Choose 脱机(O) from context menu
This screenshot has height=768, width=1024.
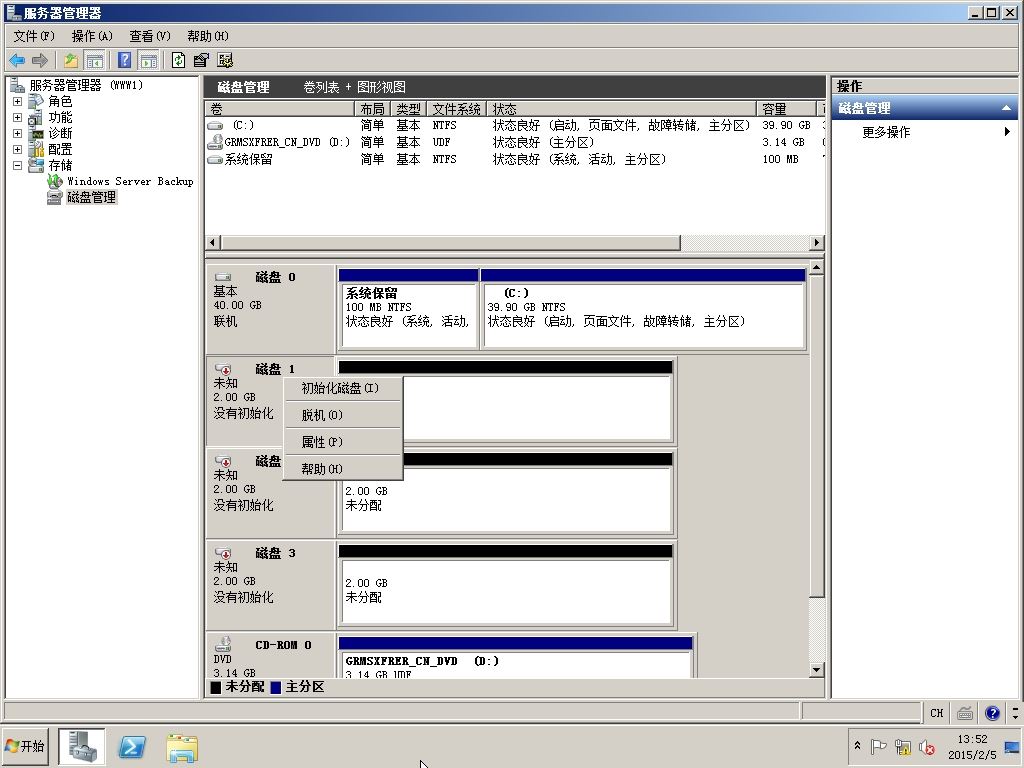[343, 415]
